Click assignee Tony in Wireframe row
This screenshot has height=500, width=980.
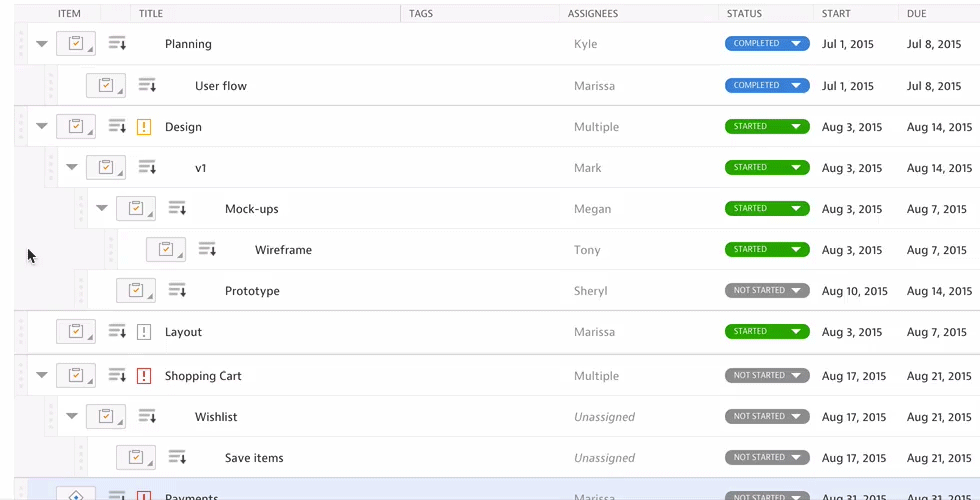[587, 250]
